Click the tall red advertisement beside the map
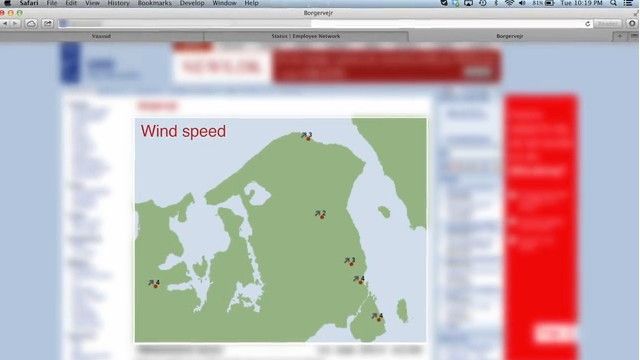This screenshot has width=640, height=360. [541, 227]
